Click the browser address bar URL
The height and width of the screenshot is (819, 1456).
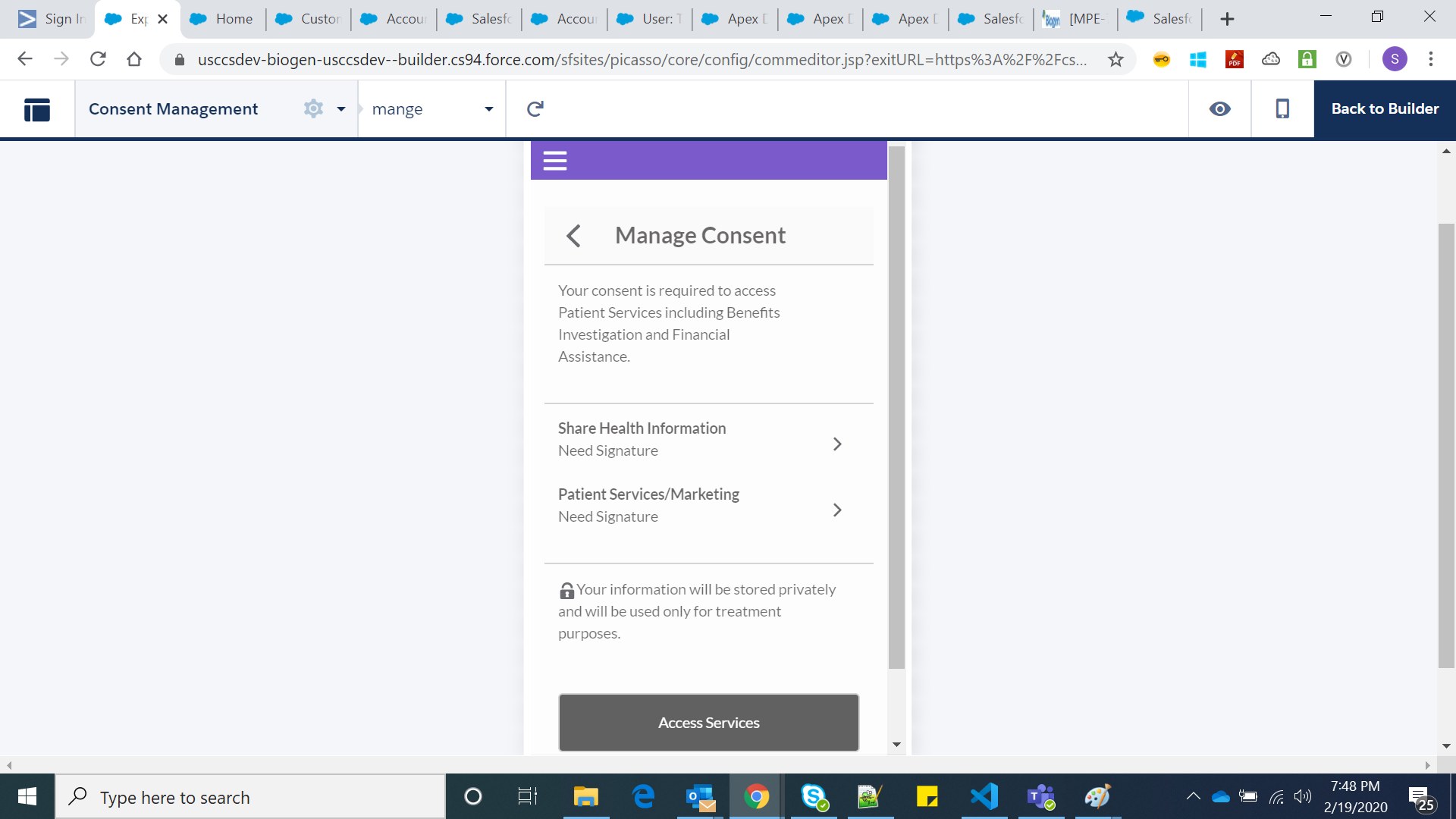pos(641,59)
